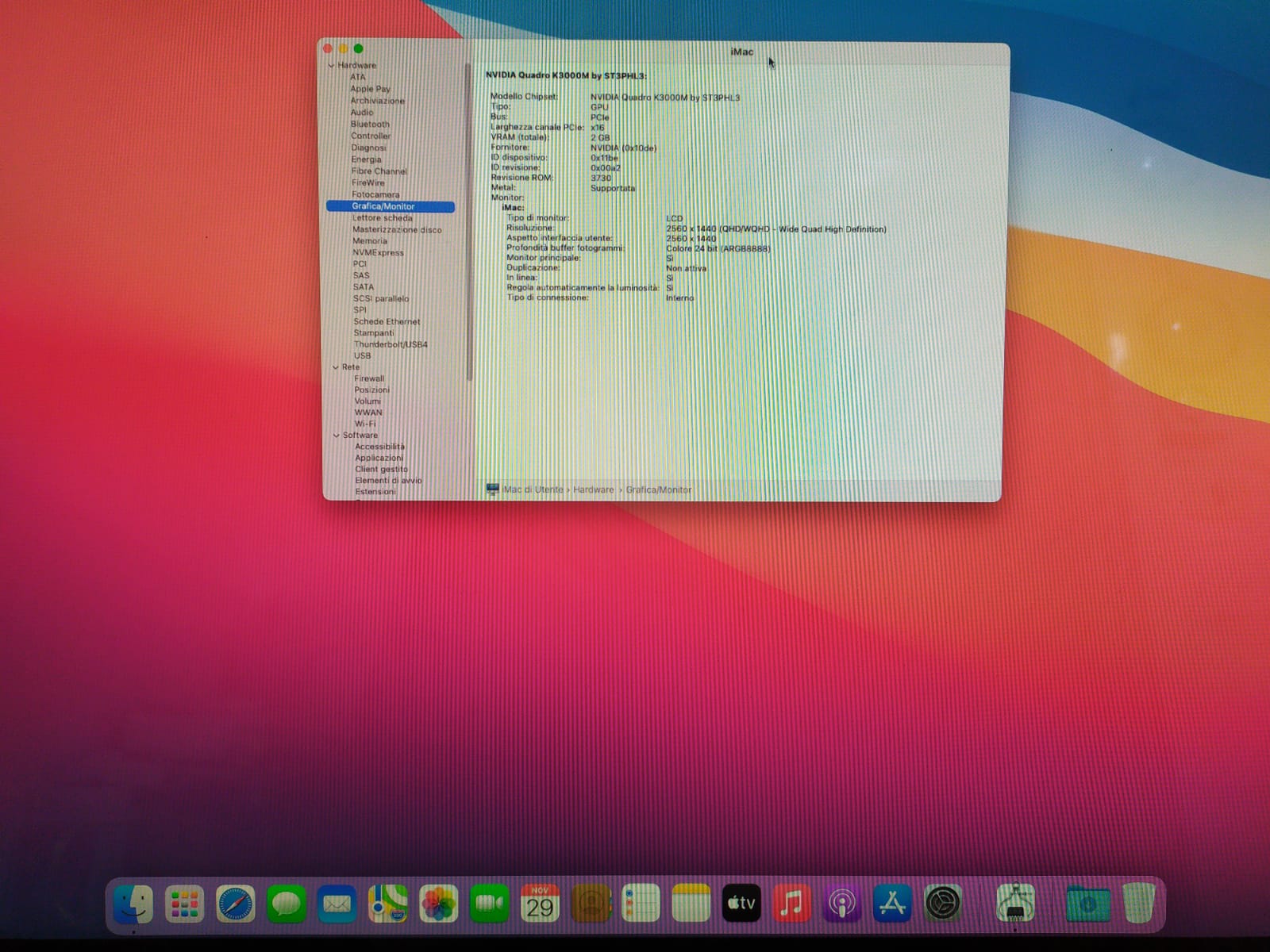Click the sidebar vertical scrollbar
This screenshot has width=1270, height=952.
(468, 222)
